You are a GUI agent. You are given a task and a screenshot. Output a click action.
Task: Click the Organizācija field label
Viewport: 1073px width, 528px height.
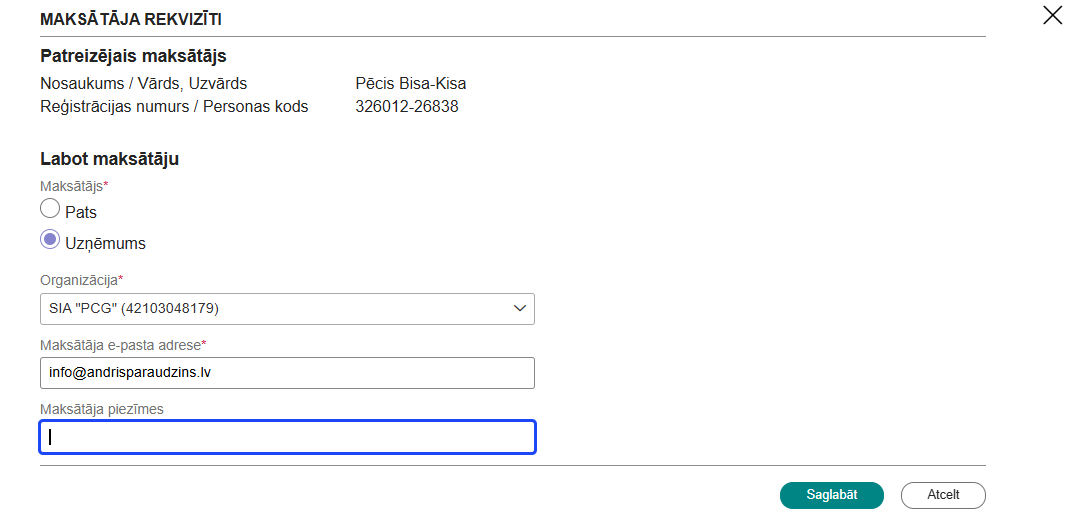pyautogui.click(x=81, y=280)
